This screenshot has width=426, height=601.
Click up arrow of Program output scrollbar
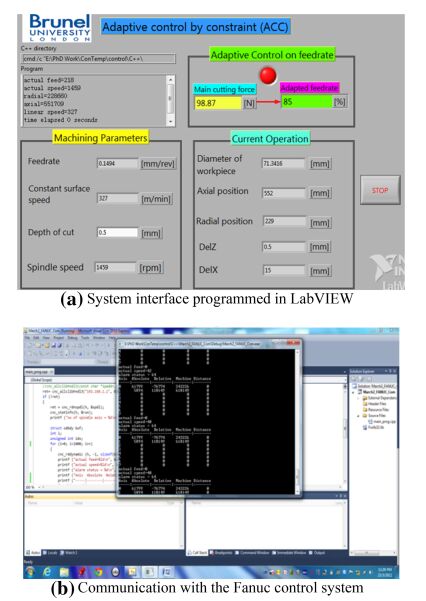[171, 79]
